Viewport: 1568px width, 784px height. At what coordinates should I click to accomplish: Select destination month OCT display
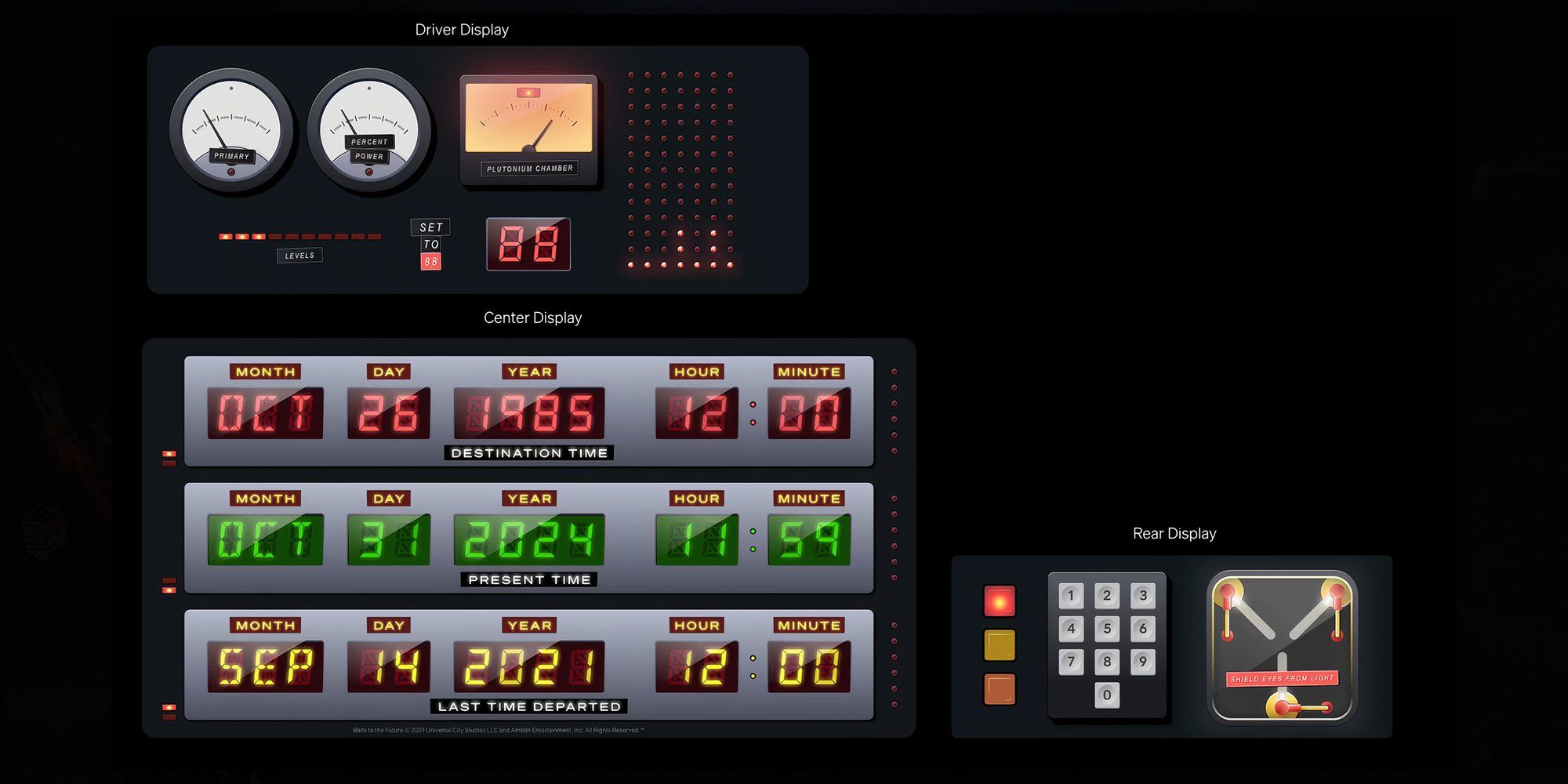265,413
